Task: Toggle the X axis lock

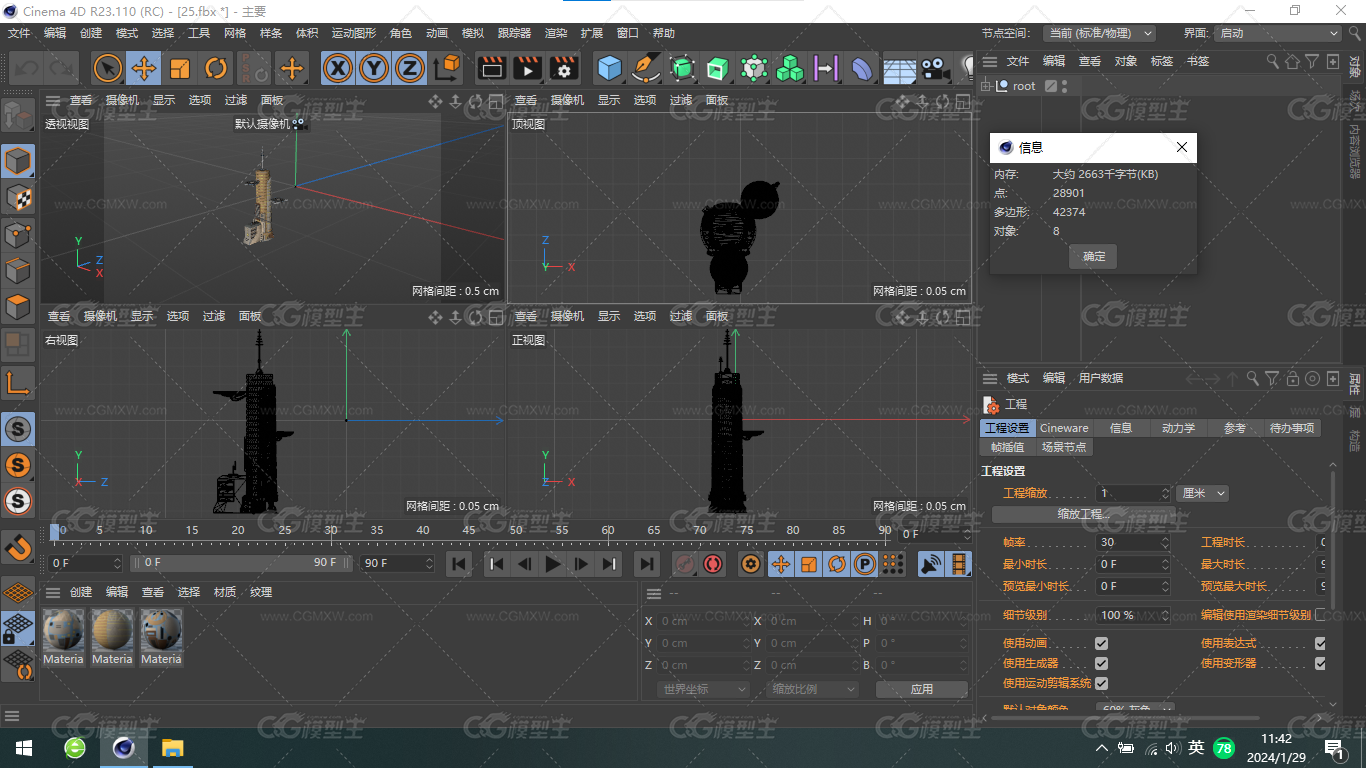Action: (x=339, y=68)
